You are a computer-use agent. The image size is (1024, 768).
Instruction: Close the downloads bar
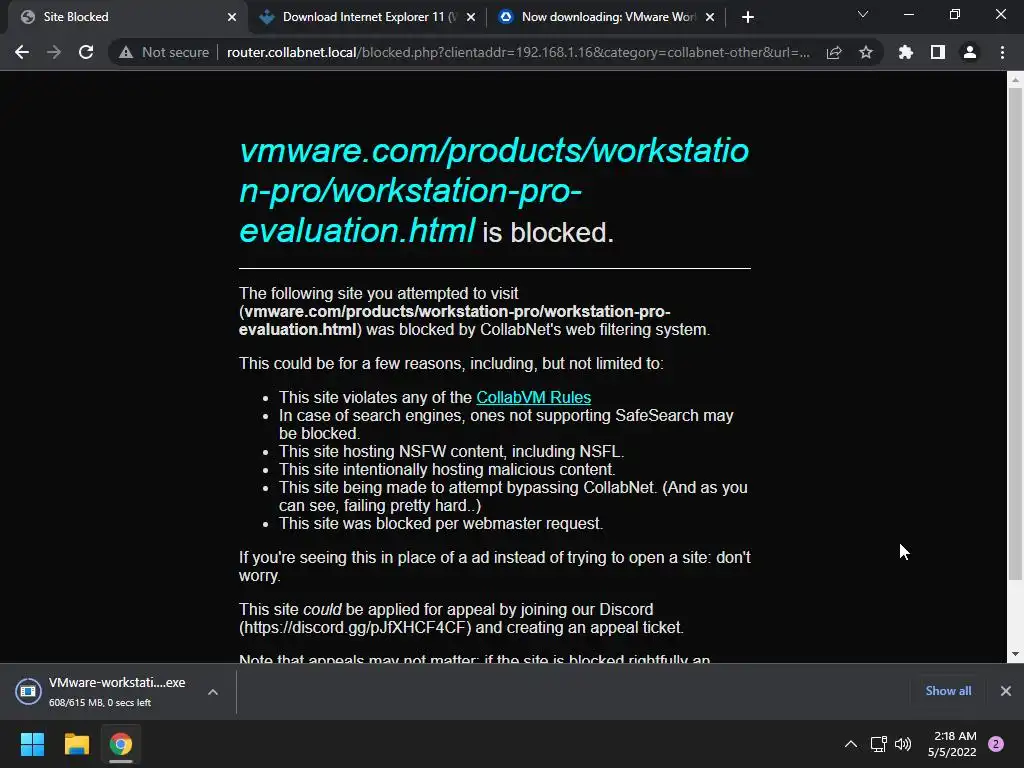coord(1006,691)
